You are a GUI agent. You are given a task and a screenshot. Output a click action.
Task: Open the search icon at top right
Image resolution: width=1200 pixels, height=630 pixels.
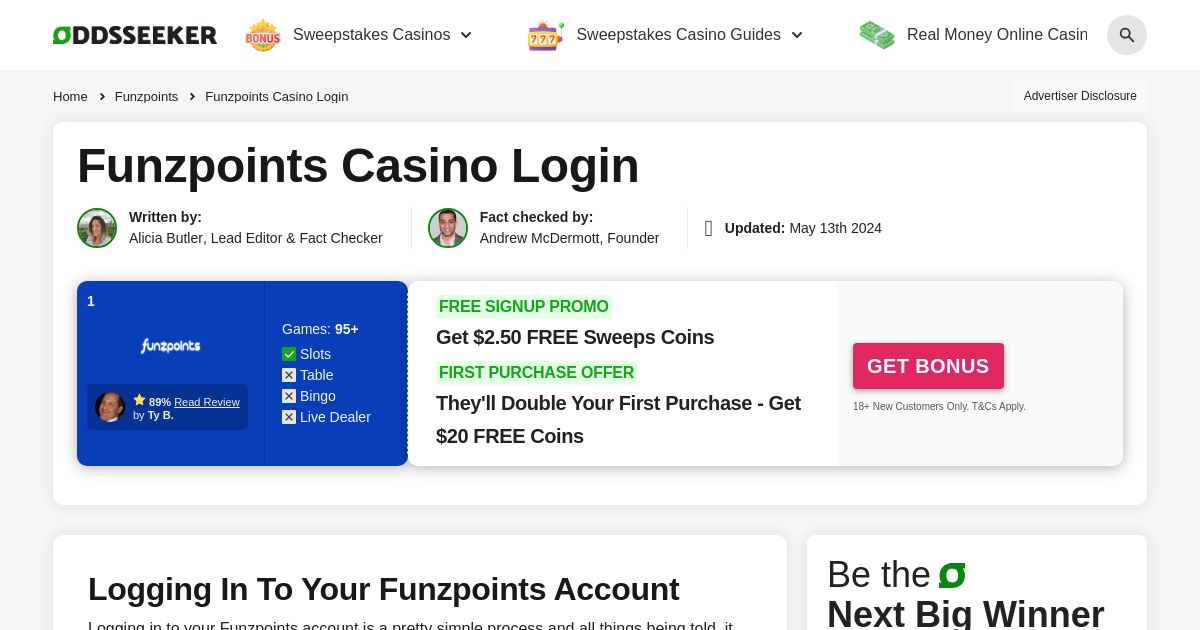coord(1127,35)
